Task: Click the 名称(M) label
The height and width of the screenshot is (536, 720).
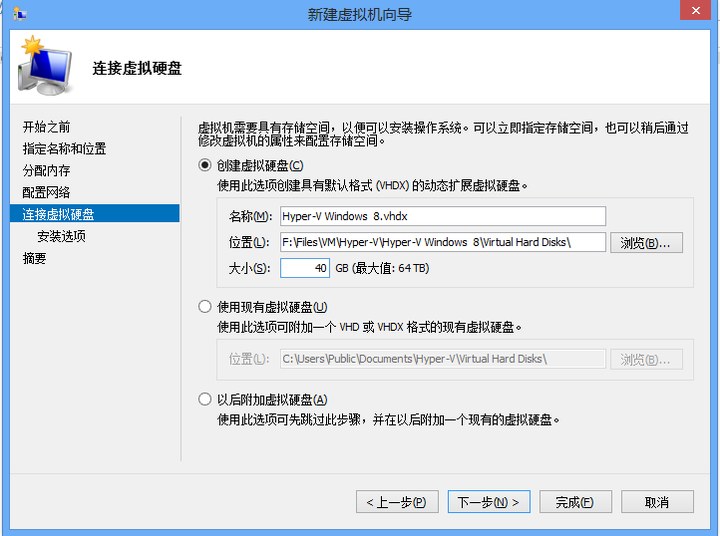Action: click(251, 216)
